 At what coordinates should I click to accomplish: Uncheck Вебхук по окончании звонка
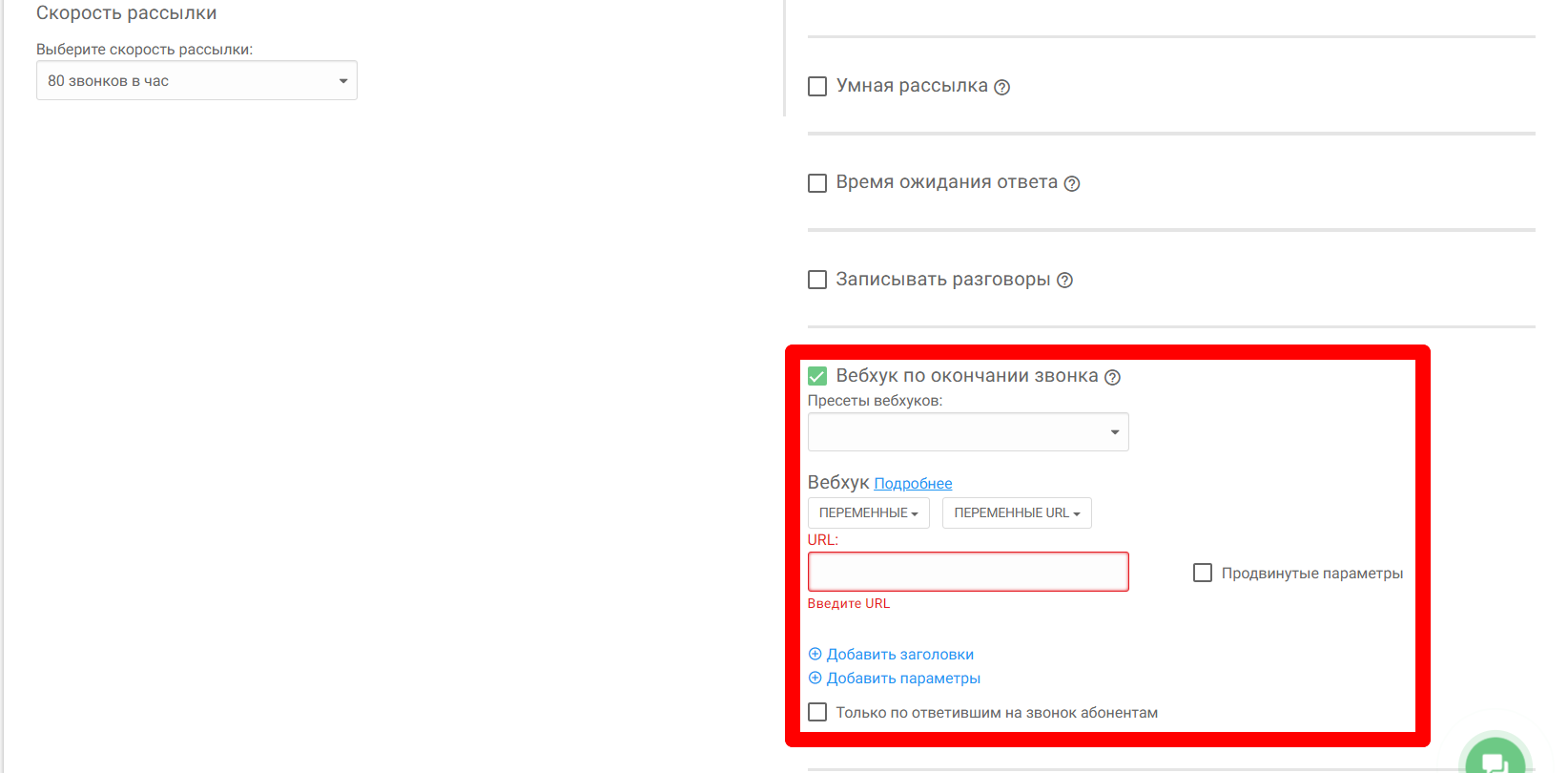(817, 376)
